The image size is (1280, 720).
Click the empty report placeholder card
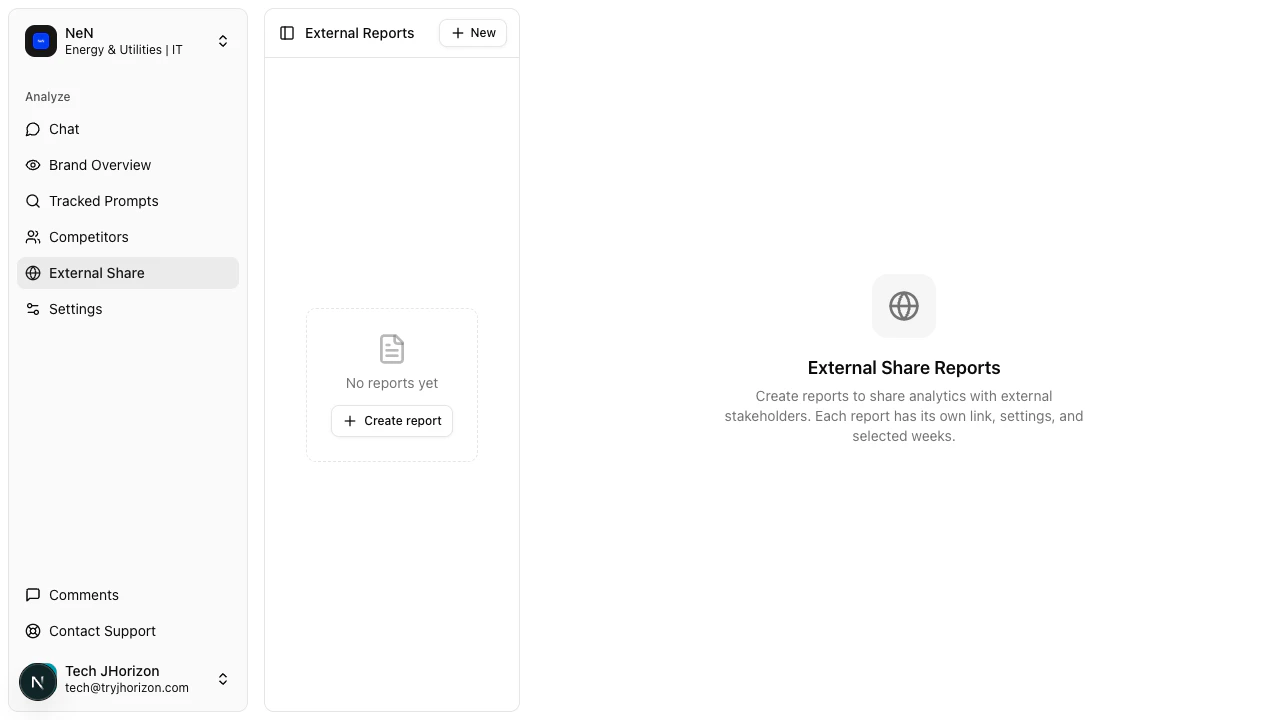pos(391,385)
